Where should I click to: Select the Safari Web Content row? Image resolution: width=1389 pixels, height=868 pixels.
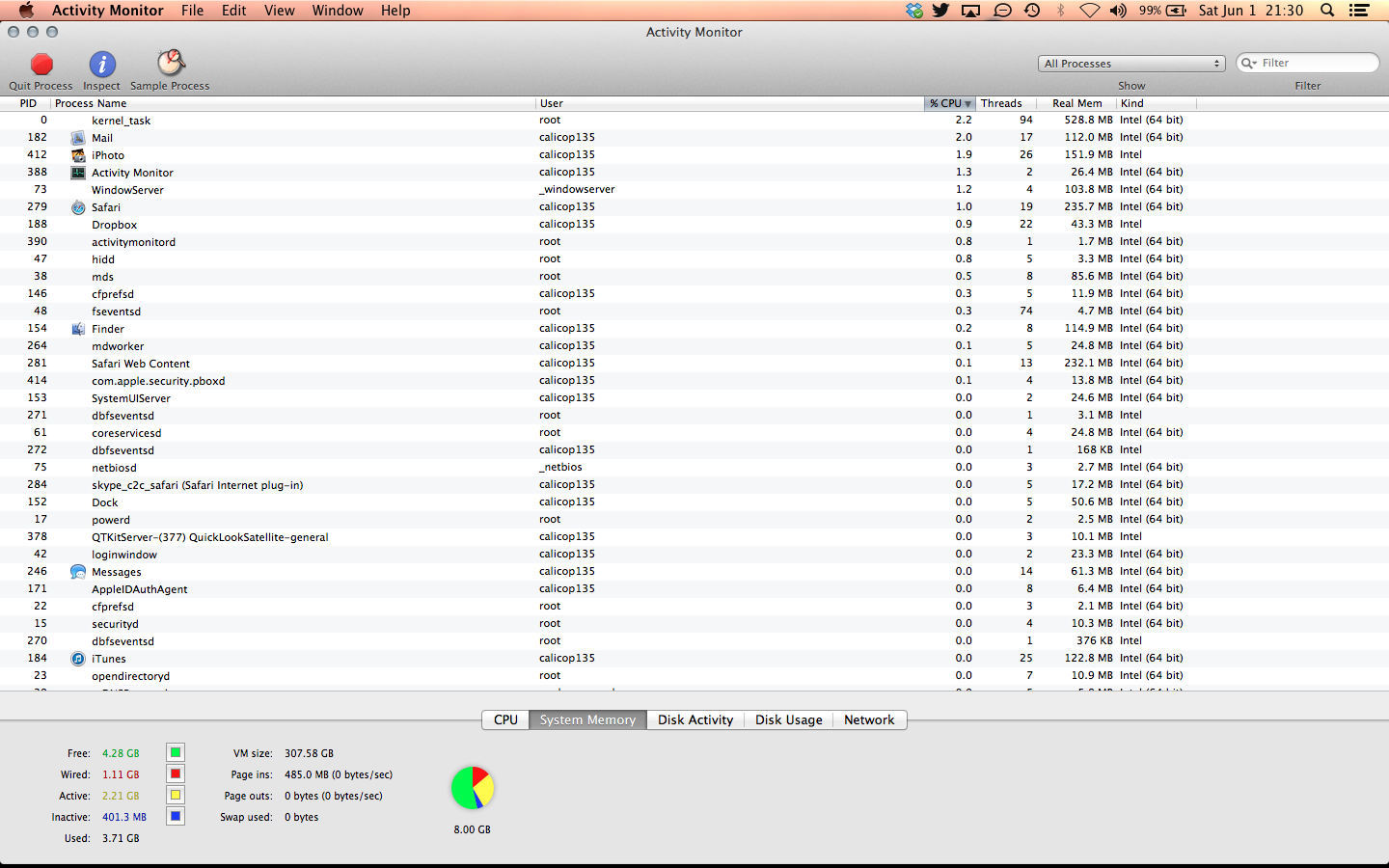point(694,364)
